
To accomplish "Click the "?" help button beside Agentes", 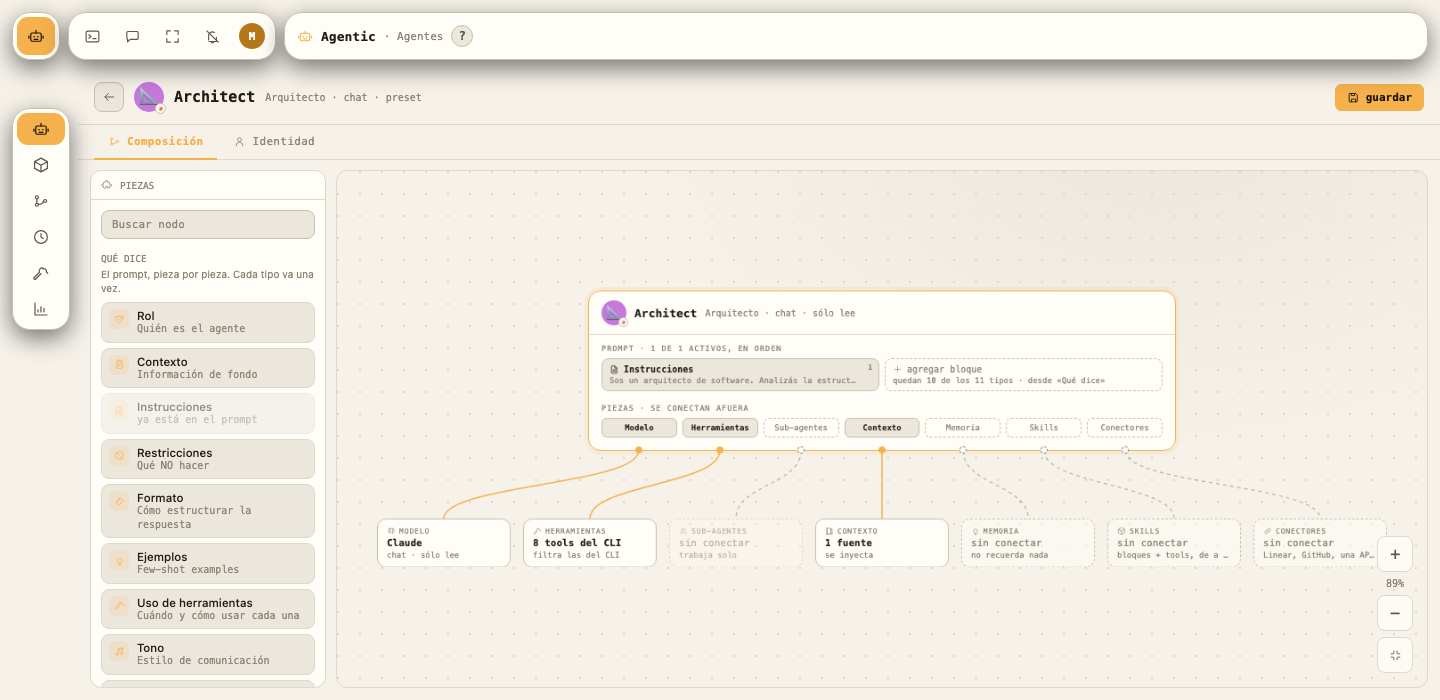I will point(462,36).
